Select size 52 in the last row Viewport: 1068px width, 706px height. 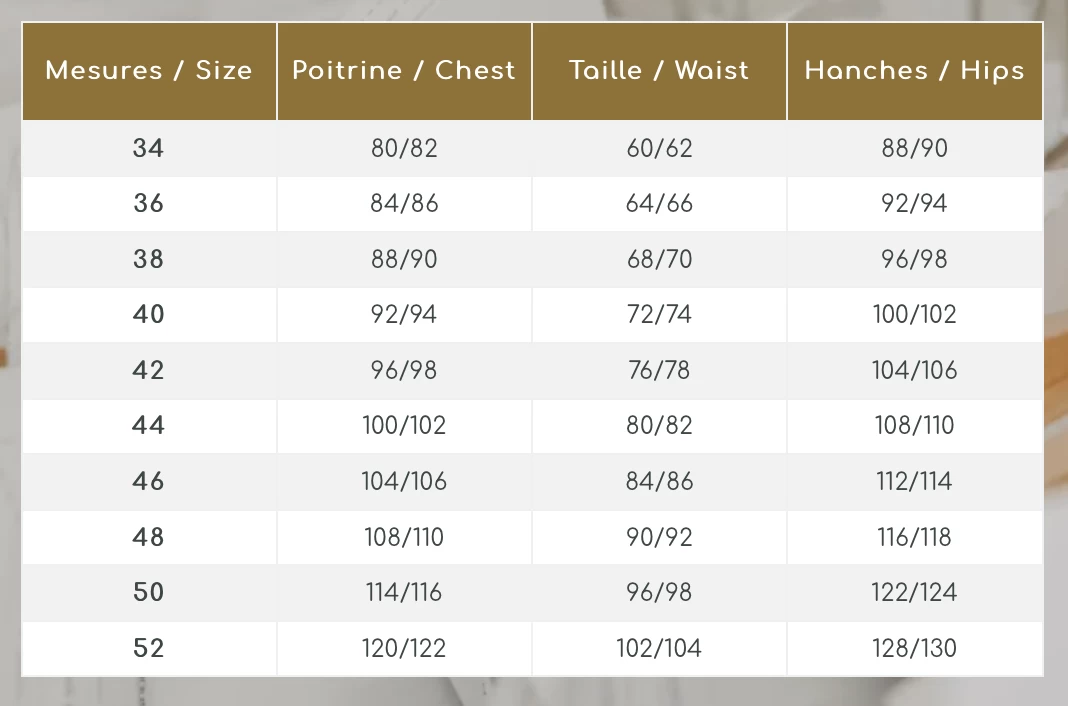pyautogui.click(x=149, y=649)
